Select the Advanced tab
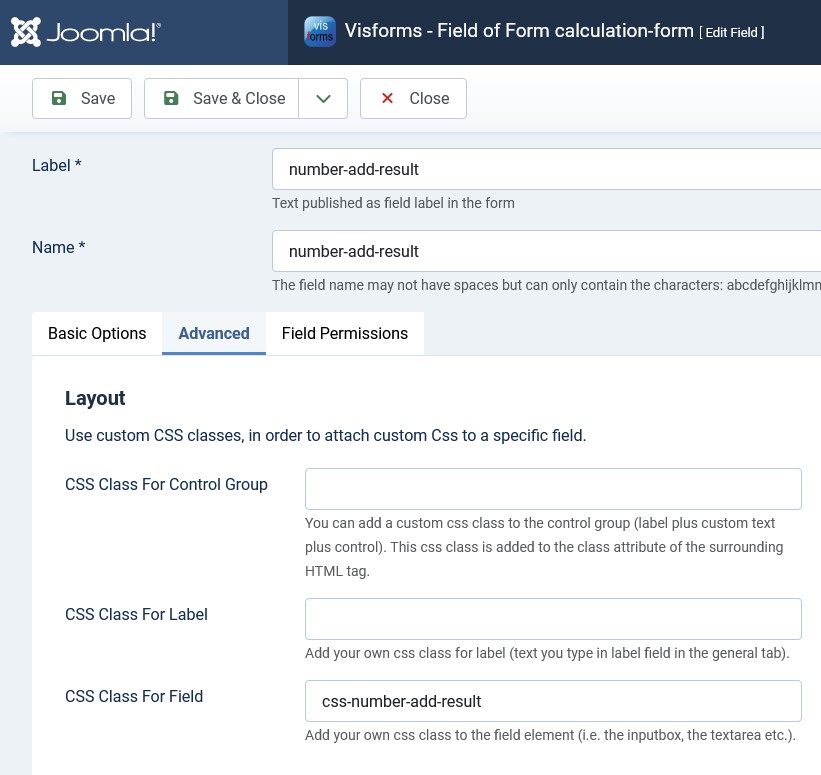Screen dimensions: 821x775 point(214,334)
